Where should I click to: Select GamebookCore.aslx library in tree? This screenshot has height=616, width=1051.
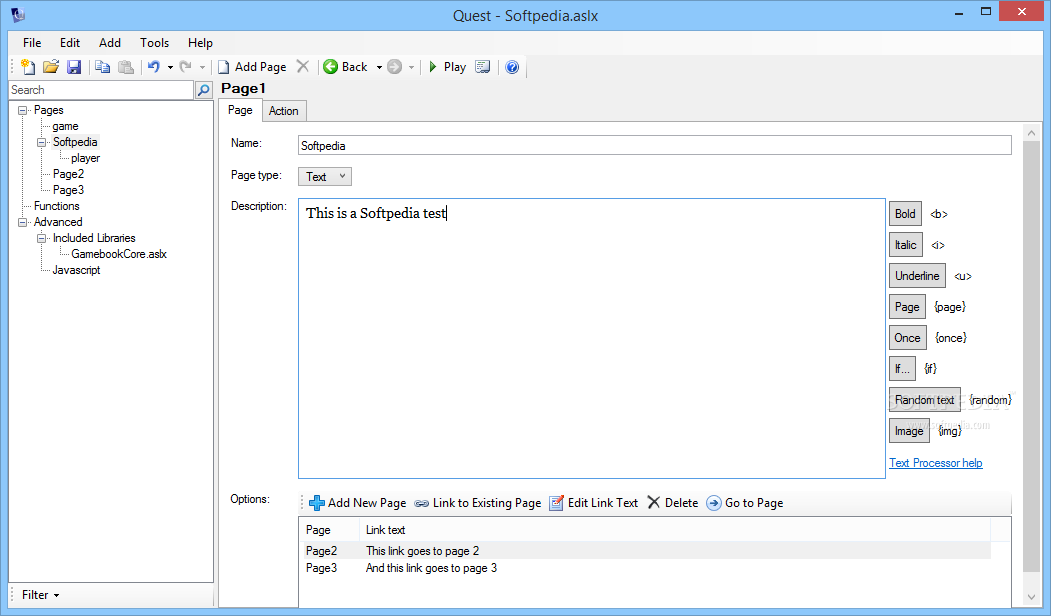pos(119,254)
